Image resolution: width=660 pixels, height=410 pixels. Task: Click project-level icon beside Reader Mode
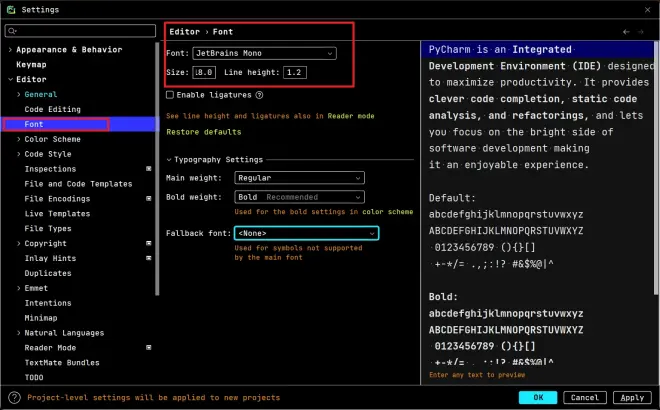[149, 348]
